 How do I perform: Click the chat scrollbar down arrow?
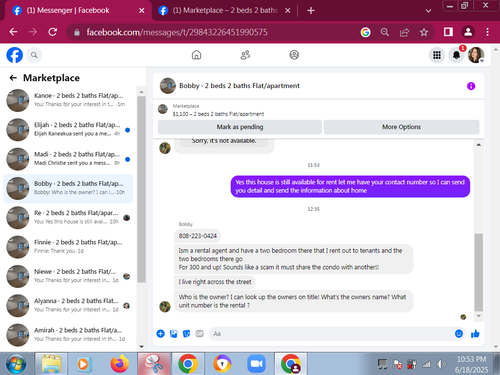479,316
